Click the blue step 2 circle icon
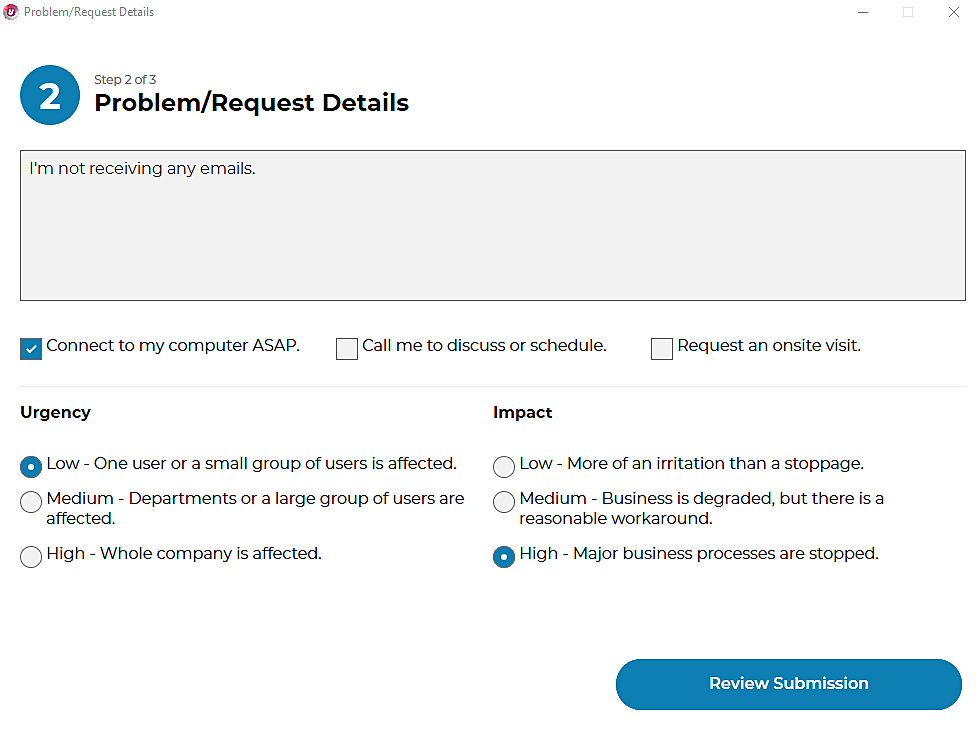 [x=50, y=95]
